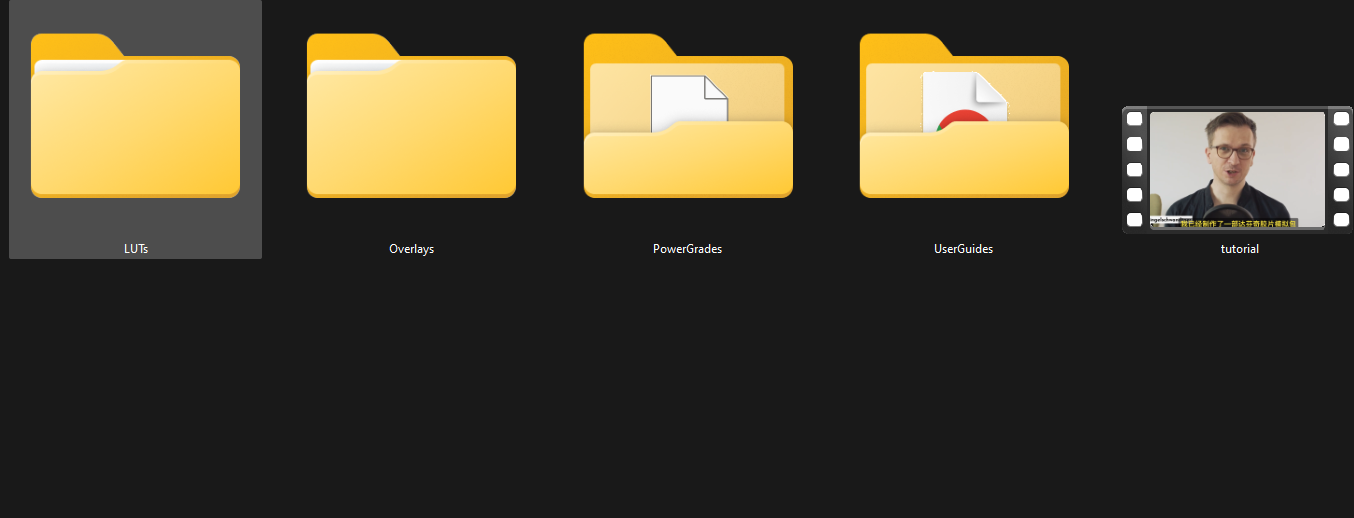1354x518 pixels.
Task: Click empty dark area below the folders
Action: click(676, 400)
